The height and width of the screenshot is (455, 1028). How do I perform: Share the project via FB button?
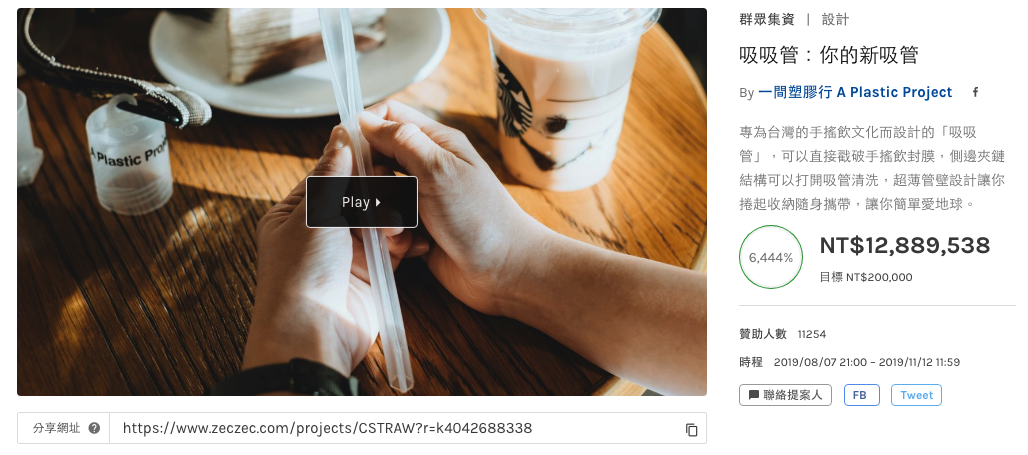click(861, 395)
